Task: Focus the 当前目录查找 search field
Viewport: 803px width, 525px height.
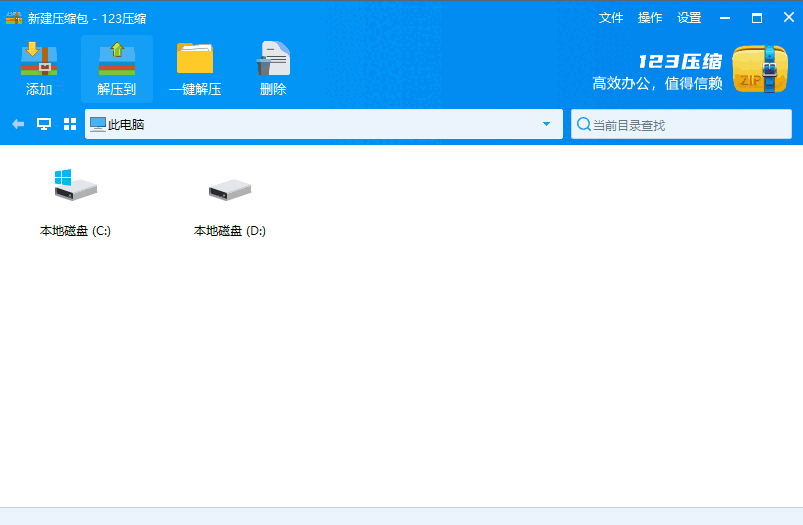Action: tap(681, 124)
